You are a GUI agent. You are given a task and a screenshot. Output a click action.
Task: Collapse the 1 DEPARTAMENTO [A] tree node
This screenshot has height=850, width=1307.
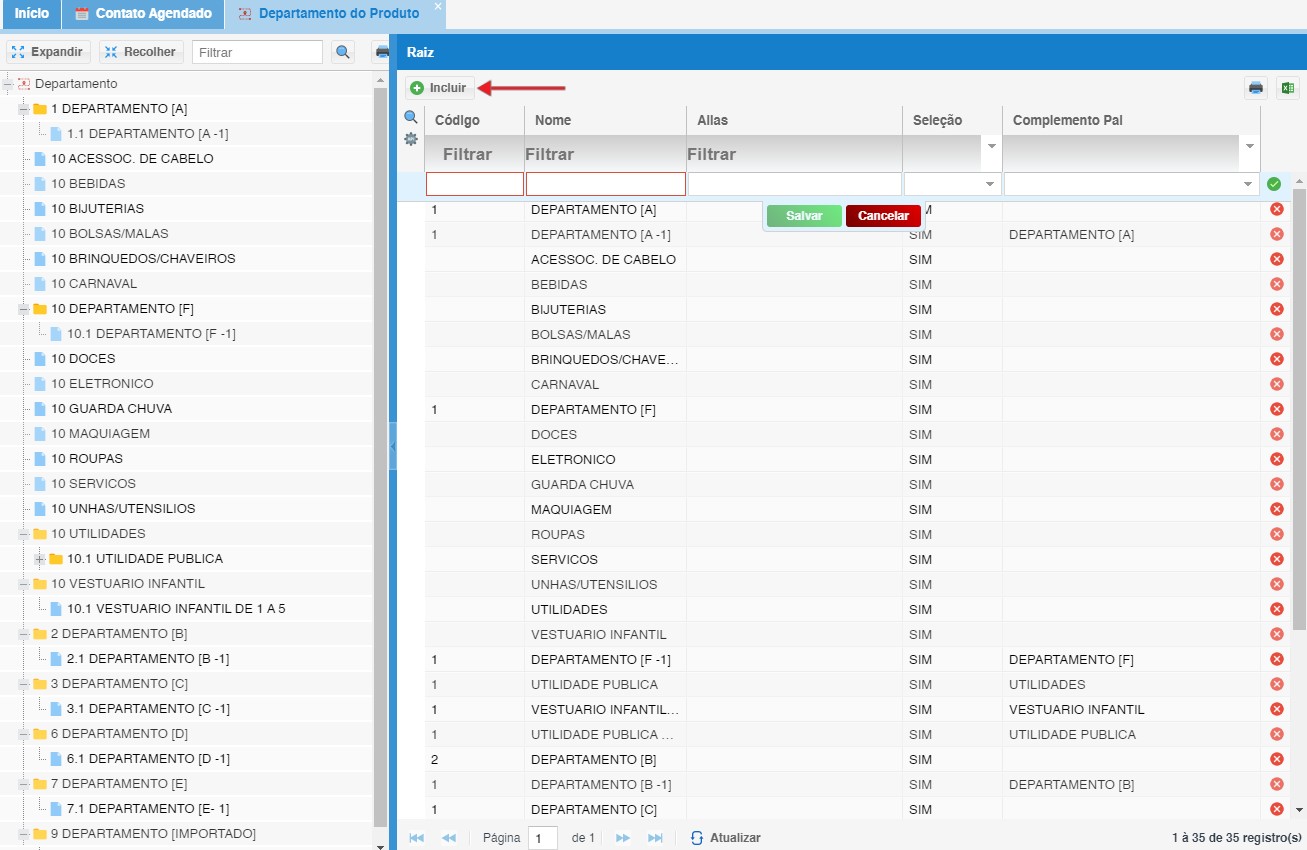24,109
